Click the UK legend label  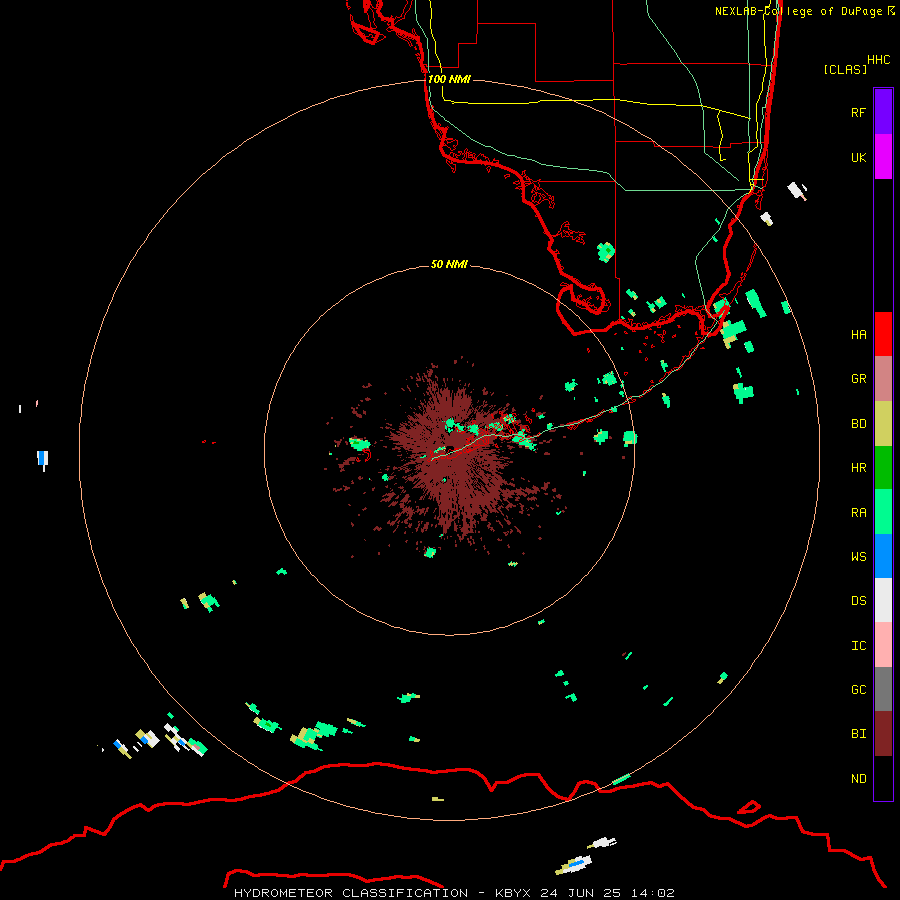tap(858, 157)
